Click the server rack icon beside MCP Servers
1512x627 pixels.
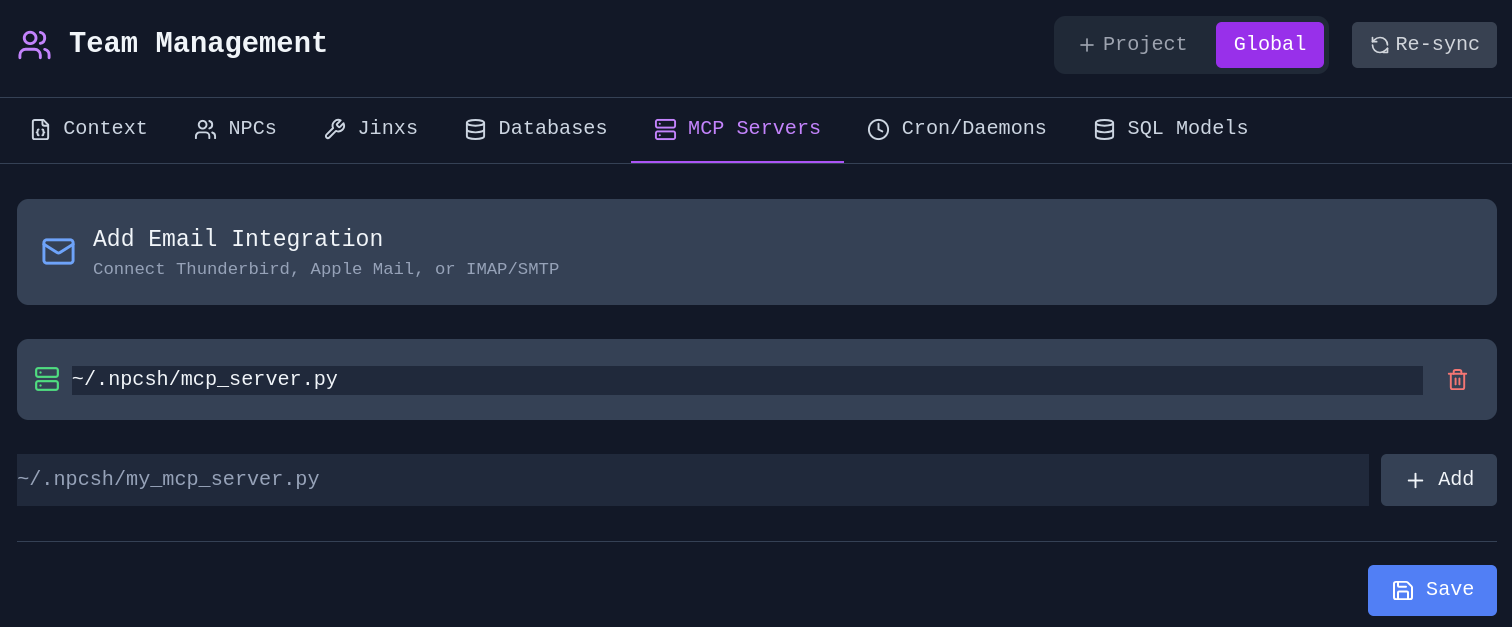(x=665, y=129)
